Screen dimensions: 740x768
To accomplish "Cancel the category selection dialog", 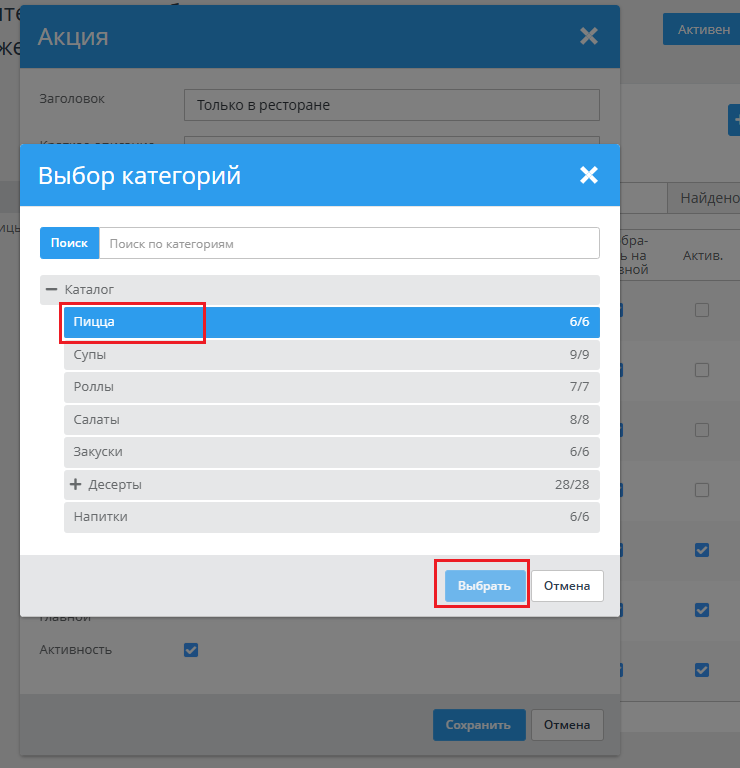I will click(x=567, y=586).
